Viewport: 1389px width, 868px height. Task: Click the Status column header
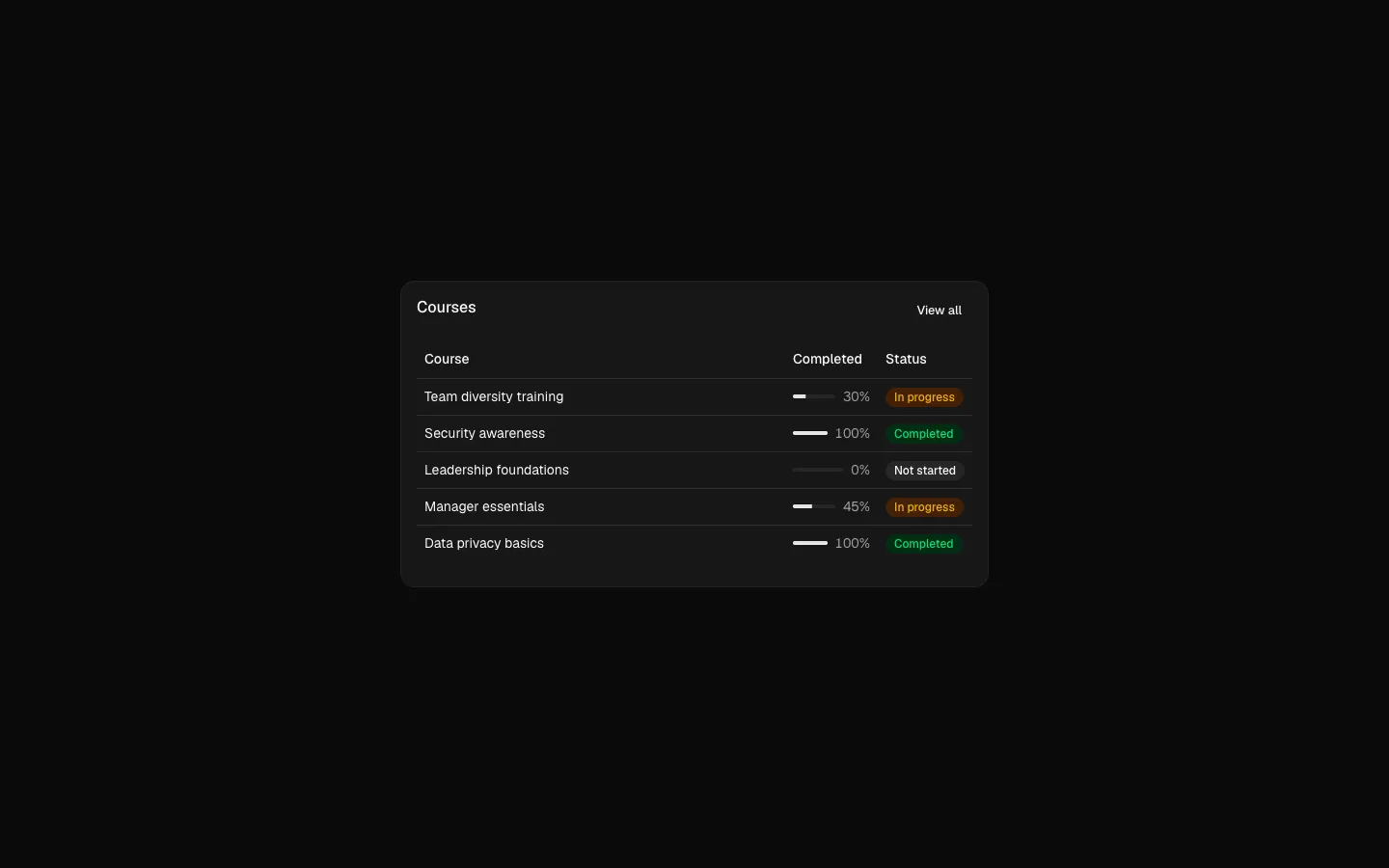click(x=906, y=359)
